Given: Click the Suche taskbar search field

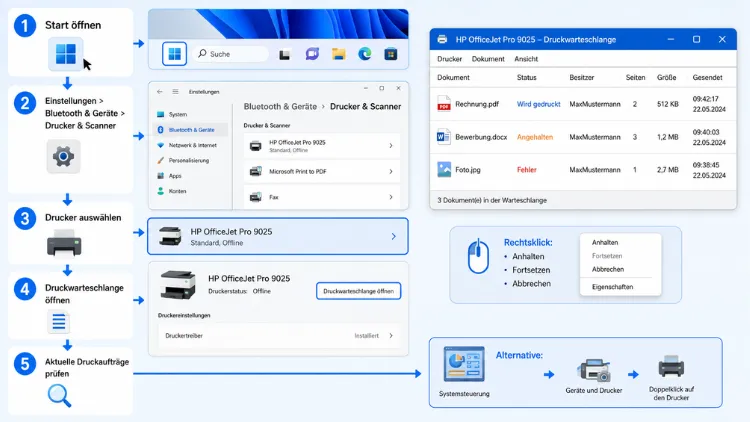Looking at the screenshot, I should point(231,54).
